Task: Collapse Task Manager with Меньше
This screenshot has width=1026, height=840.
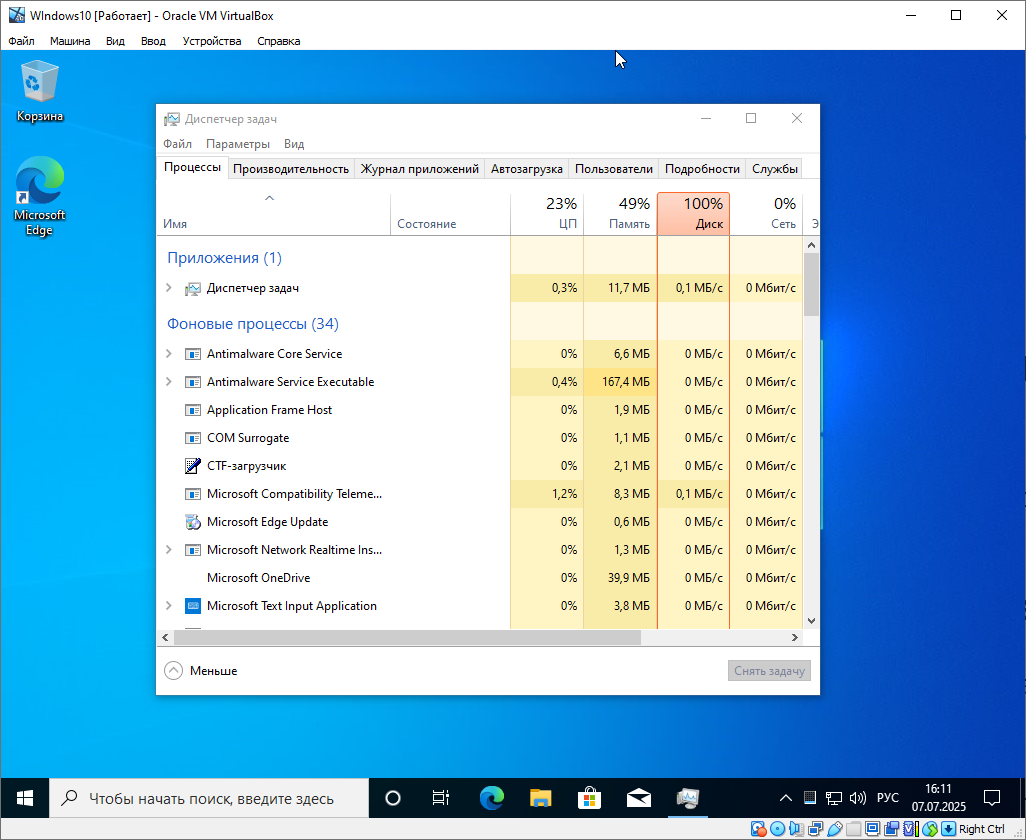Action: (x=200, y=671)
